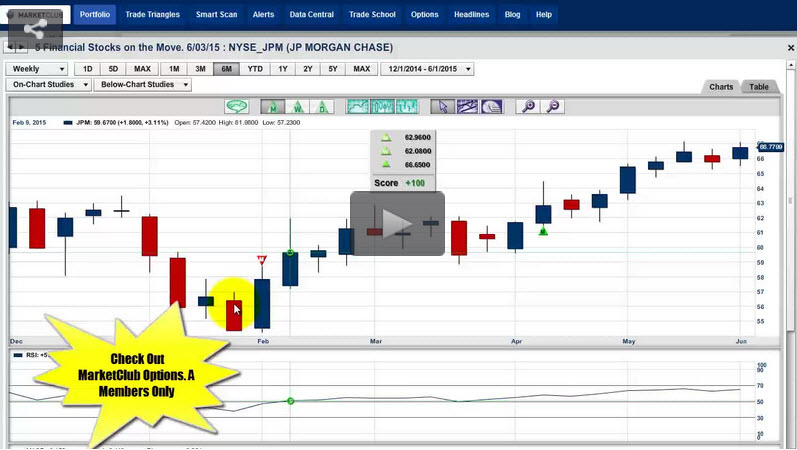
Task: Select the intraday MAX range button
Action: [142, 69]
